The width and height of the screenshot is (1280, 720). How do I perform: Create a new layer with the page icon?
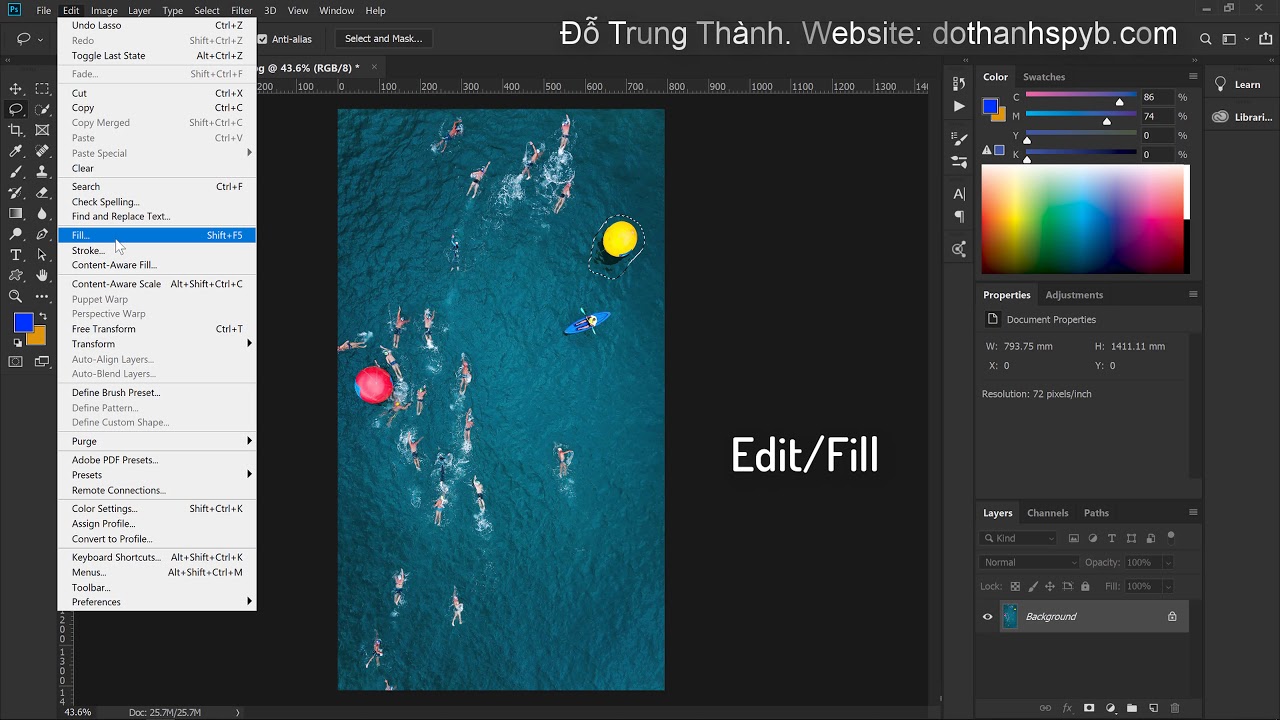[x=1153, y=708]
